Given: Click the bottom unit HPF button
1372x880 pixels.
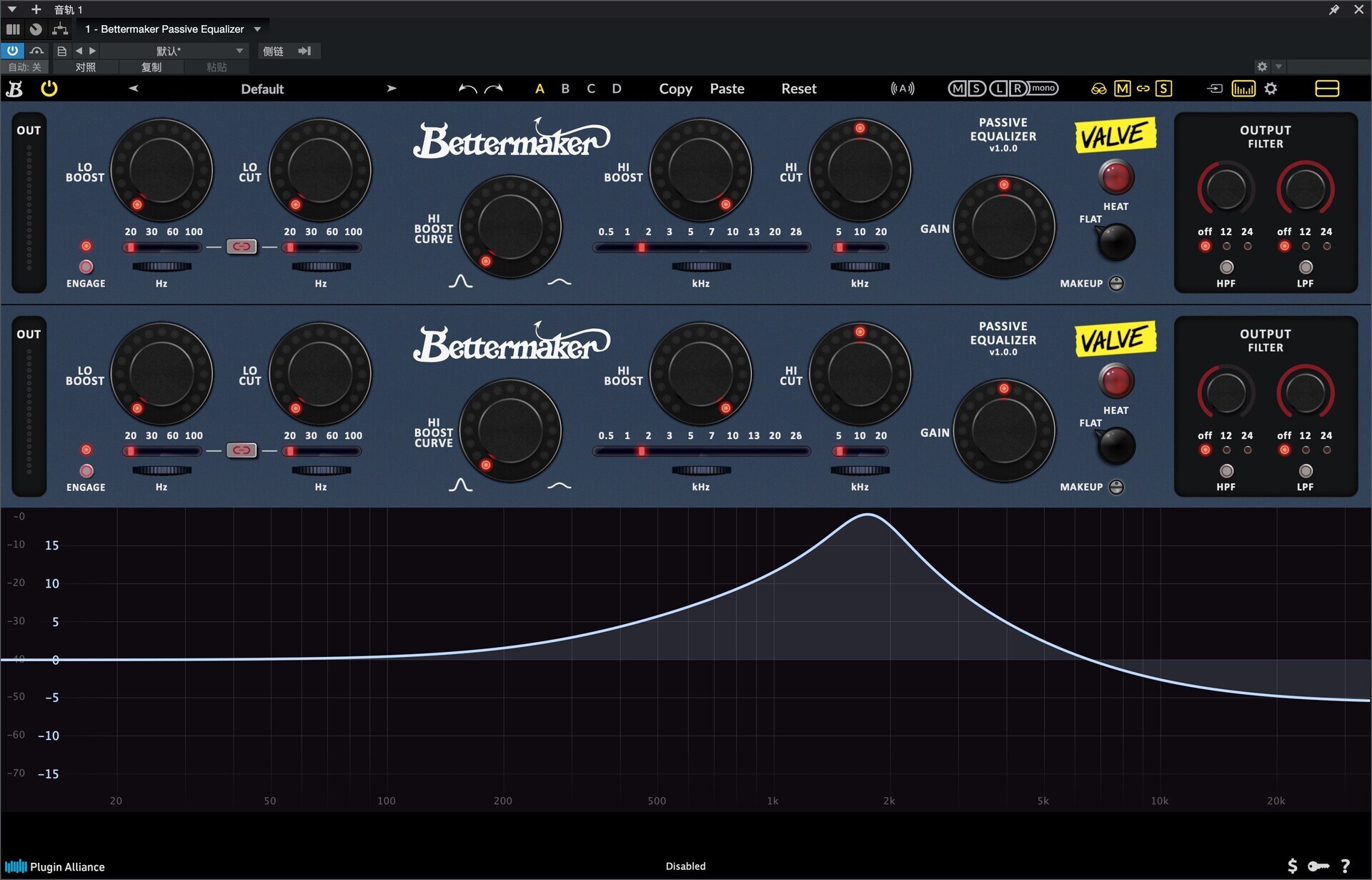Looking at the screenshot, I should [x=1226, y=471].
